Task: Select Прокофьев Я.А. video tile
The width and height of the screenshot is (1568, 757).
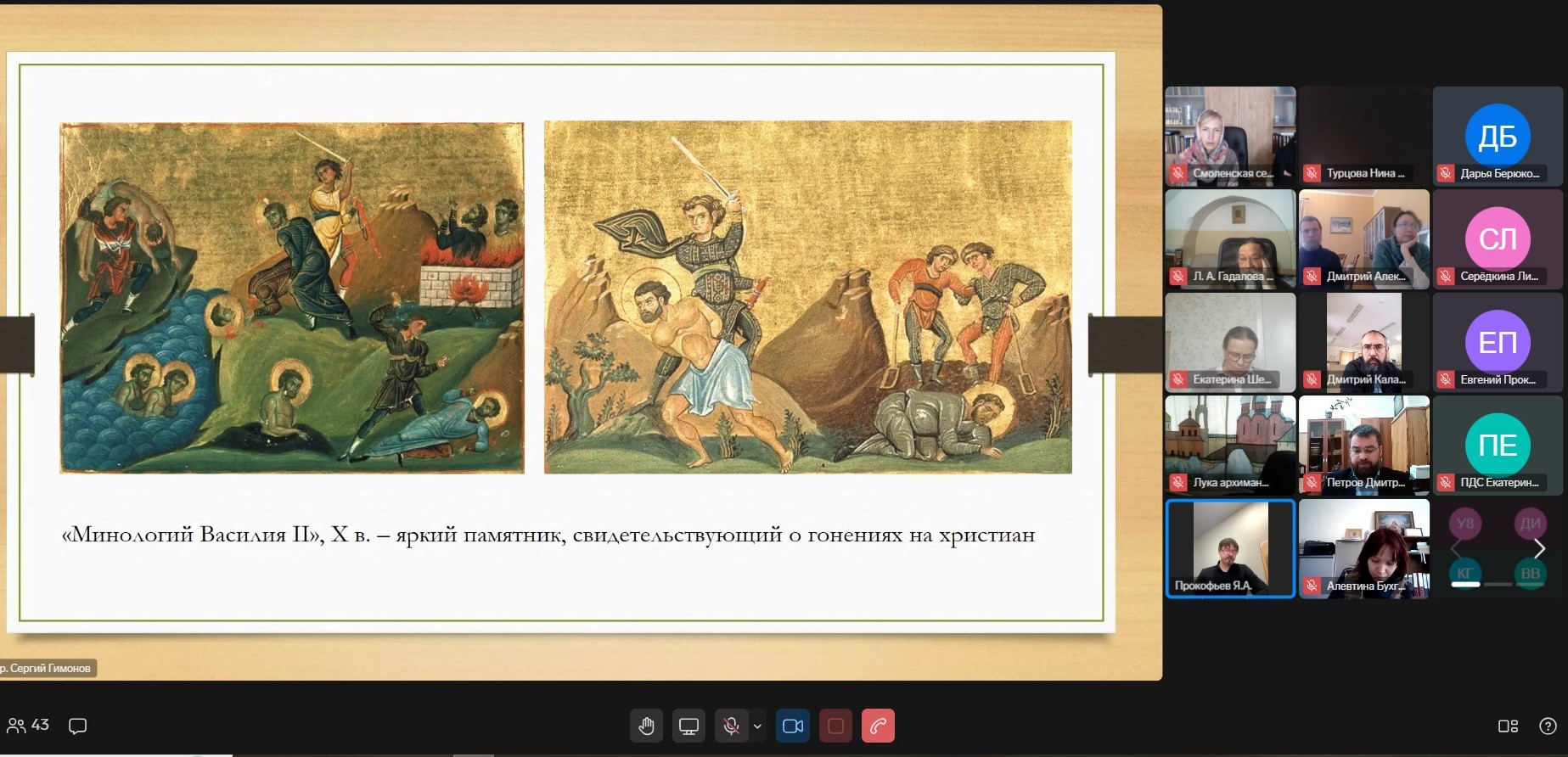Action: (1230, 548)
